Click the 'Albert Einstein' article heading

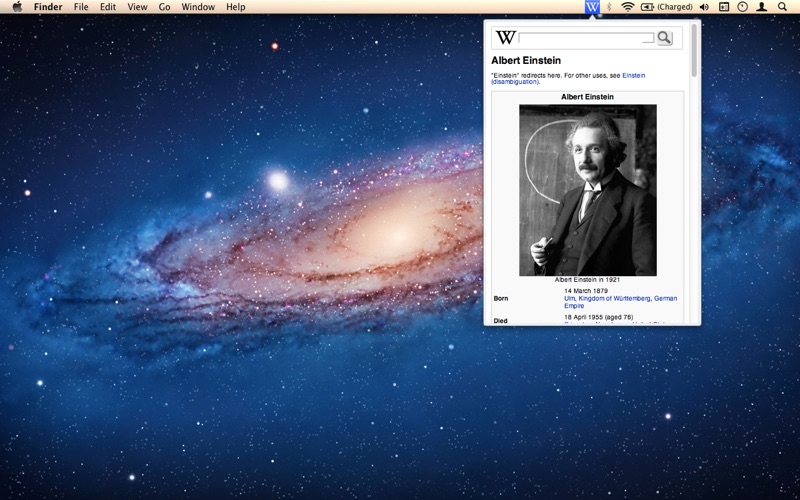click(526, 60)
